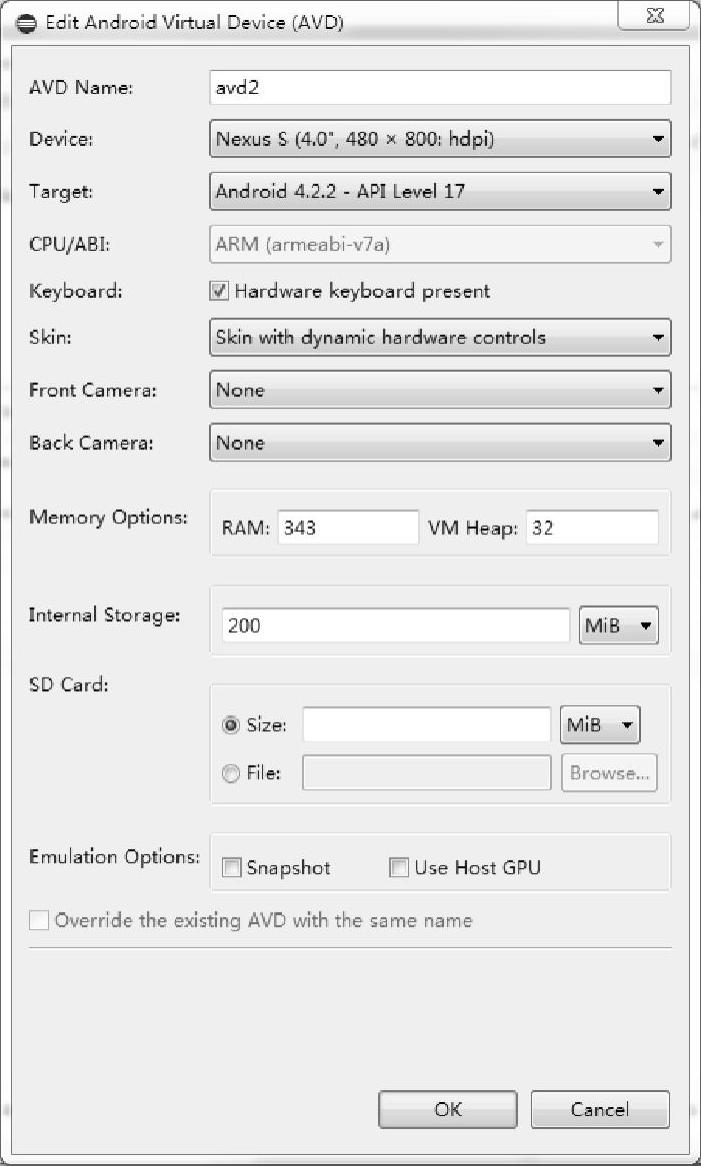Open the Target dropdown for Android 4.2.2
Screen dimensions: 701x1166
pos(440,192)
